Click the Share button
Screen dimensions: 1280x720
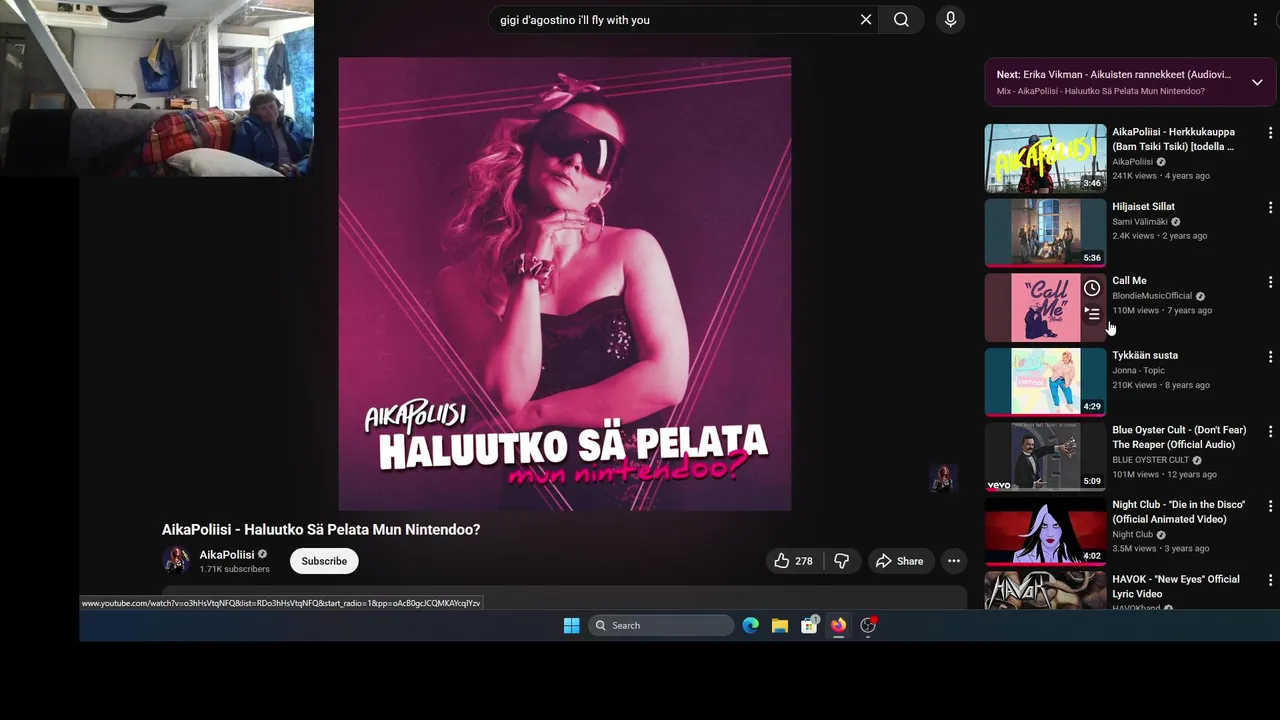(x=900, y=561)
